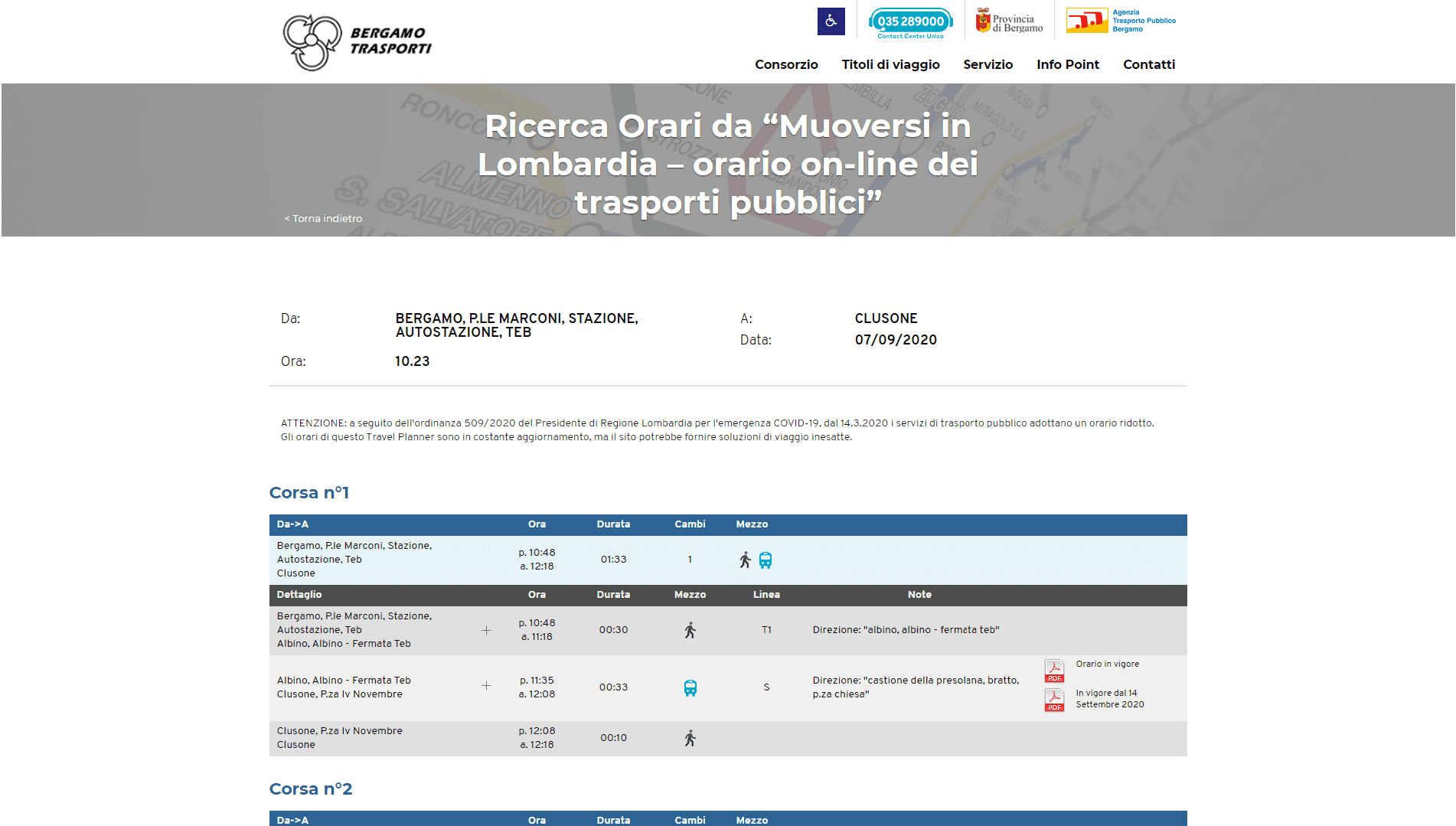Open the Consorzio menu
1456x826 pixels.
786,64
